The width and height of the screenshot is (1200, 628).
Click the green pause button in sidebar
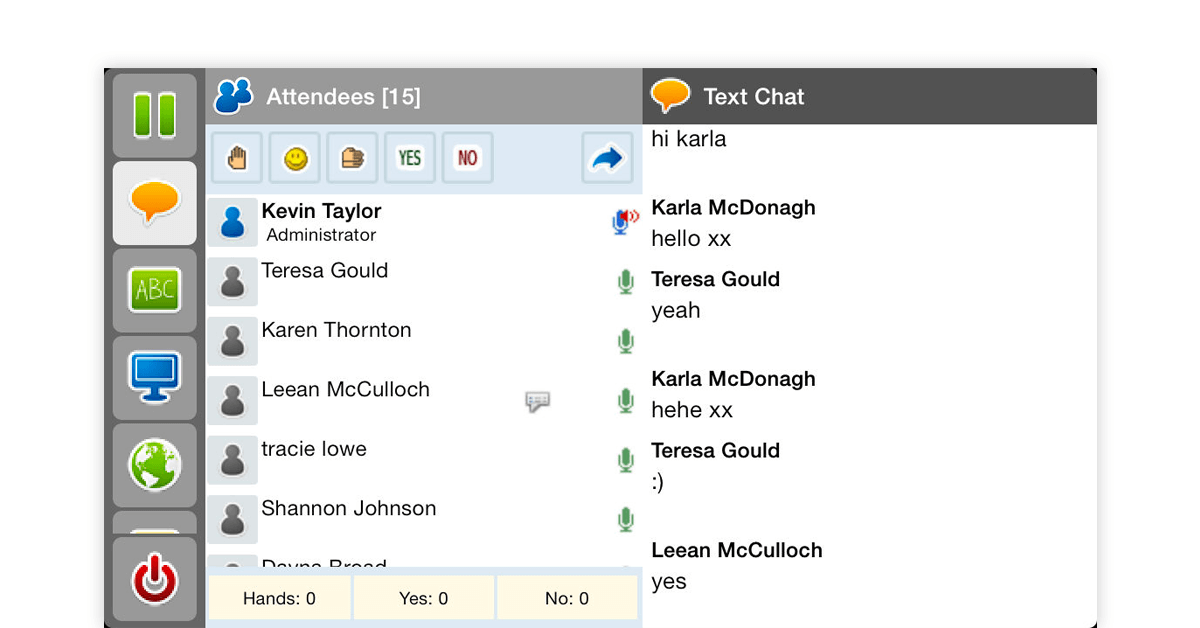[x=154, y=115]
